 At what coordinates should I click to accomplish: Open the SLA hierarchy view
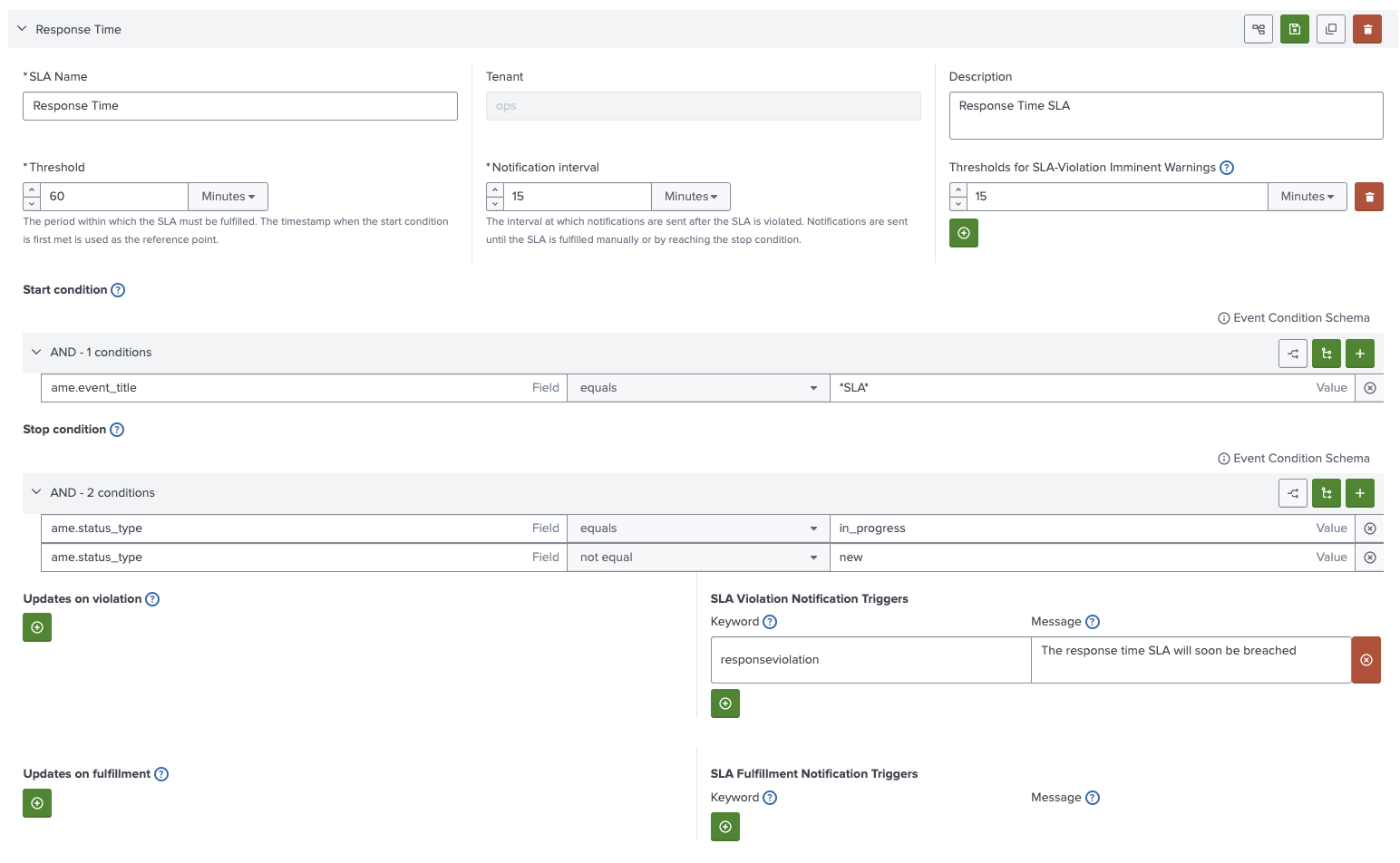coord(1258,28)
